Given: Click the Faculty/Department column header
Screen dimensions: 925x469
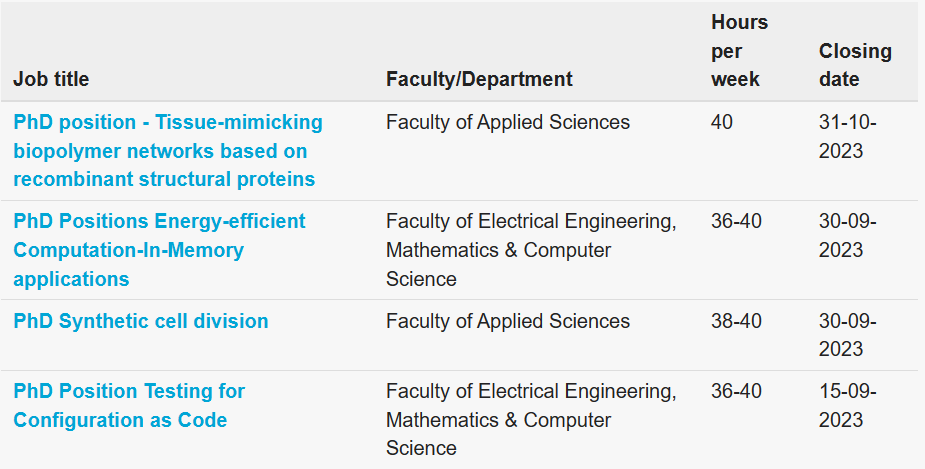Looking at the screenshot, I should pos(479,79).
